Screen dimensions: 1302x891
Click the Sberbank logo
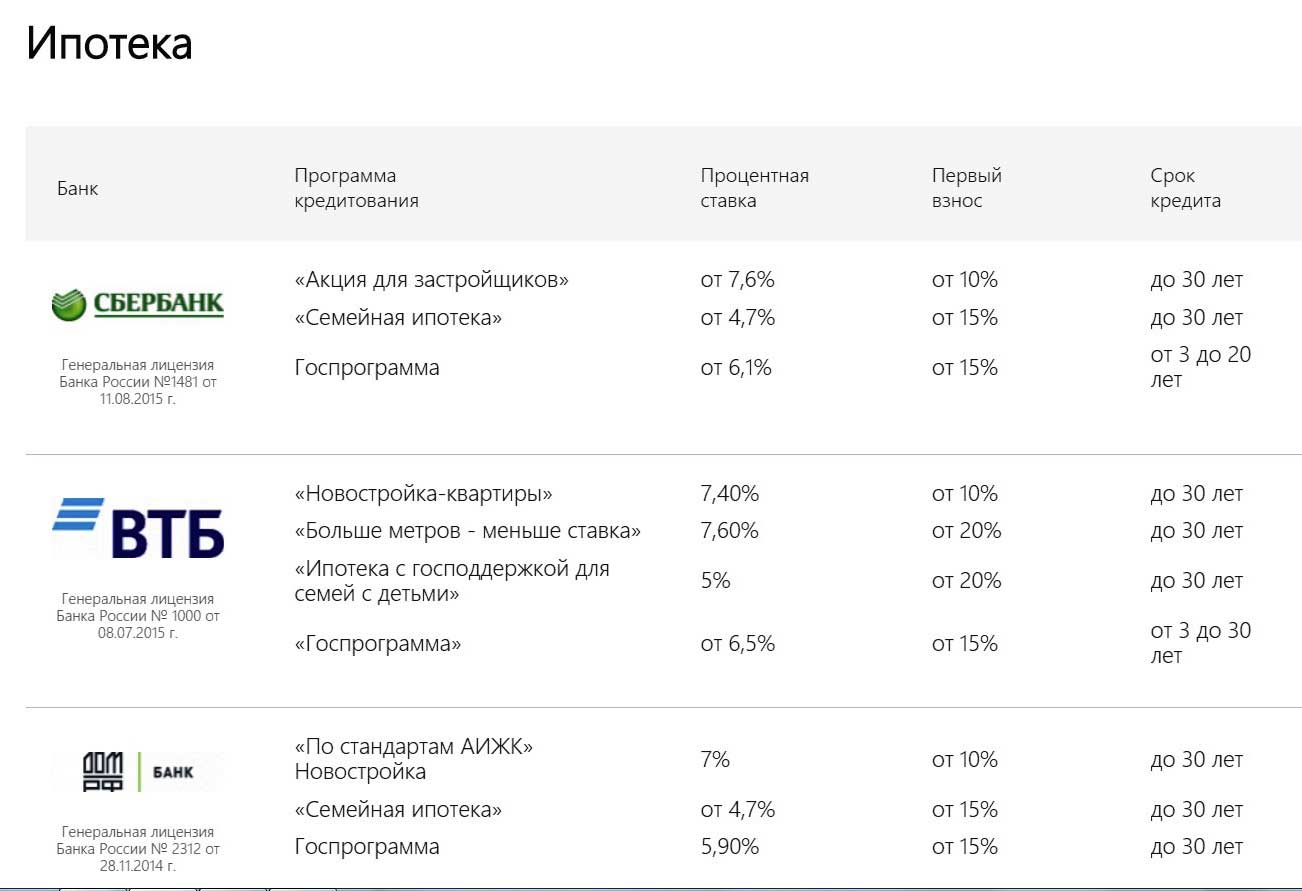[x=138, y=304]
